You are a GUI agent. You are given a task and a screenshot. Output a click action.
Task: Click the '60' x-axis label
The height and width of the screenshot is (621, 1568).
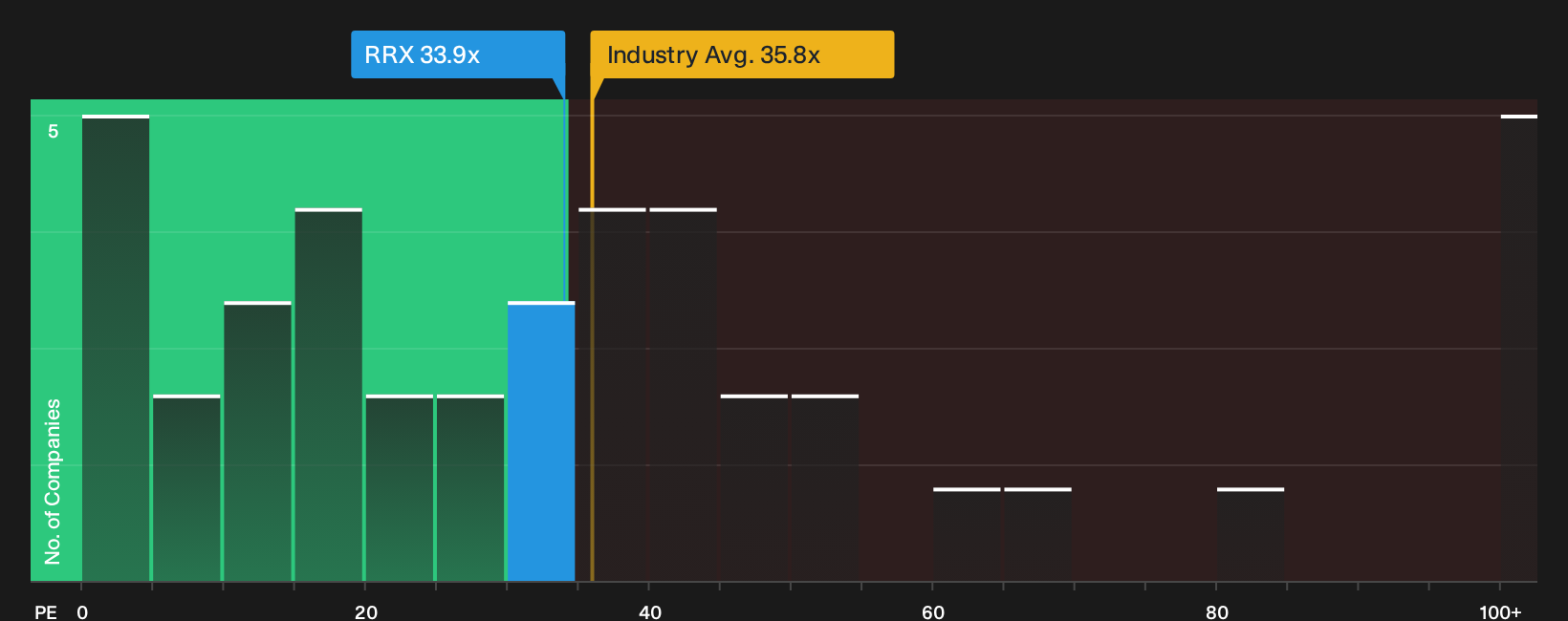[933, 612]
